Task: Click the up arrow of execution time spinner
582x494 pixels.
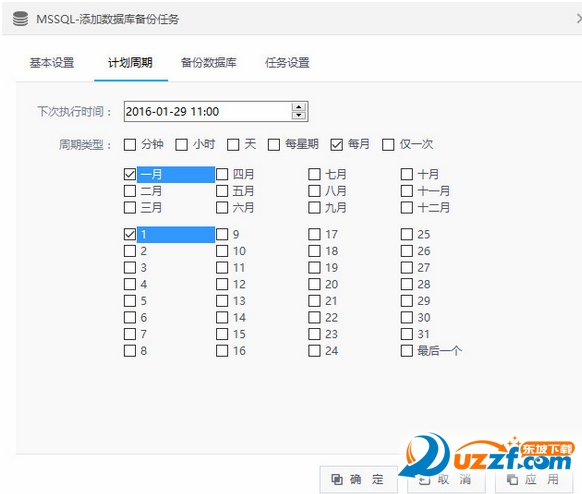Action: pos(298,108)
